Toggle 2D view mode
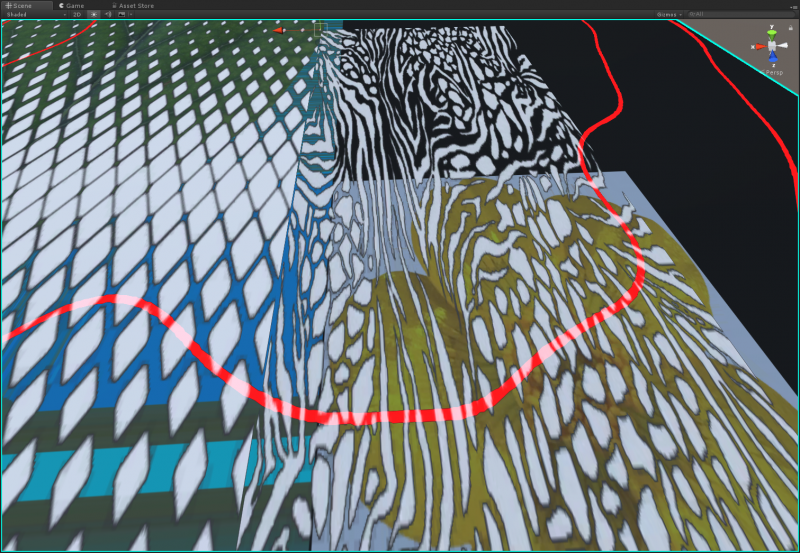 [x=77, y=15]
